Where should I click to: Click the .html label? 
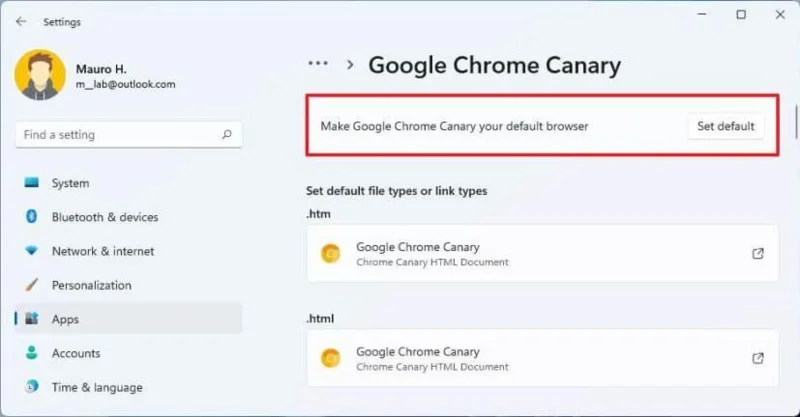(320, 318)
